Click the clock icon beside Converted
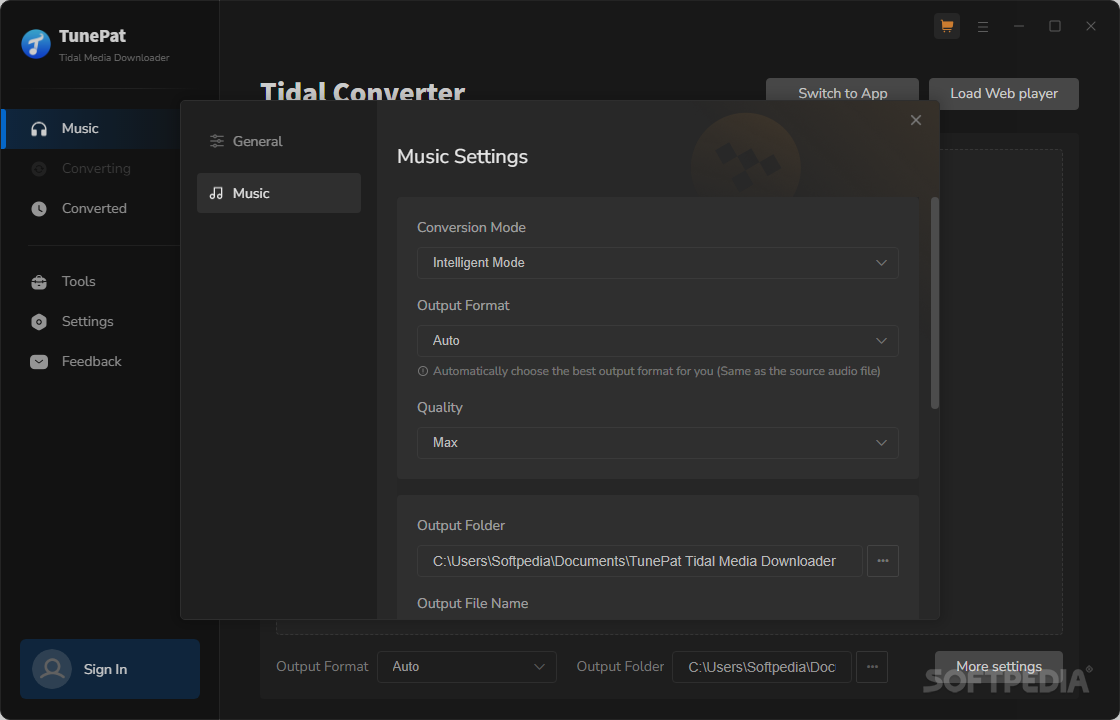1120x720 pixels. pyautogui.click(x=39, y=209)
